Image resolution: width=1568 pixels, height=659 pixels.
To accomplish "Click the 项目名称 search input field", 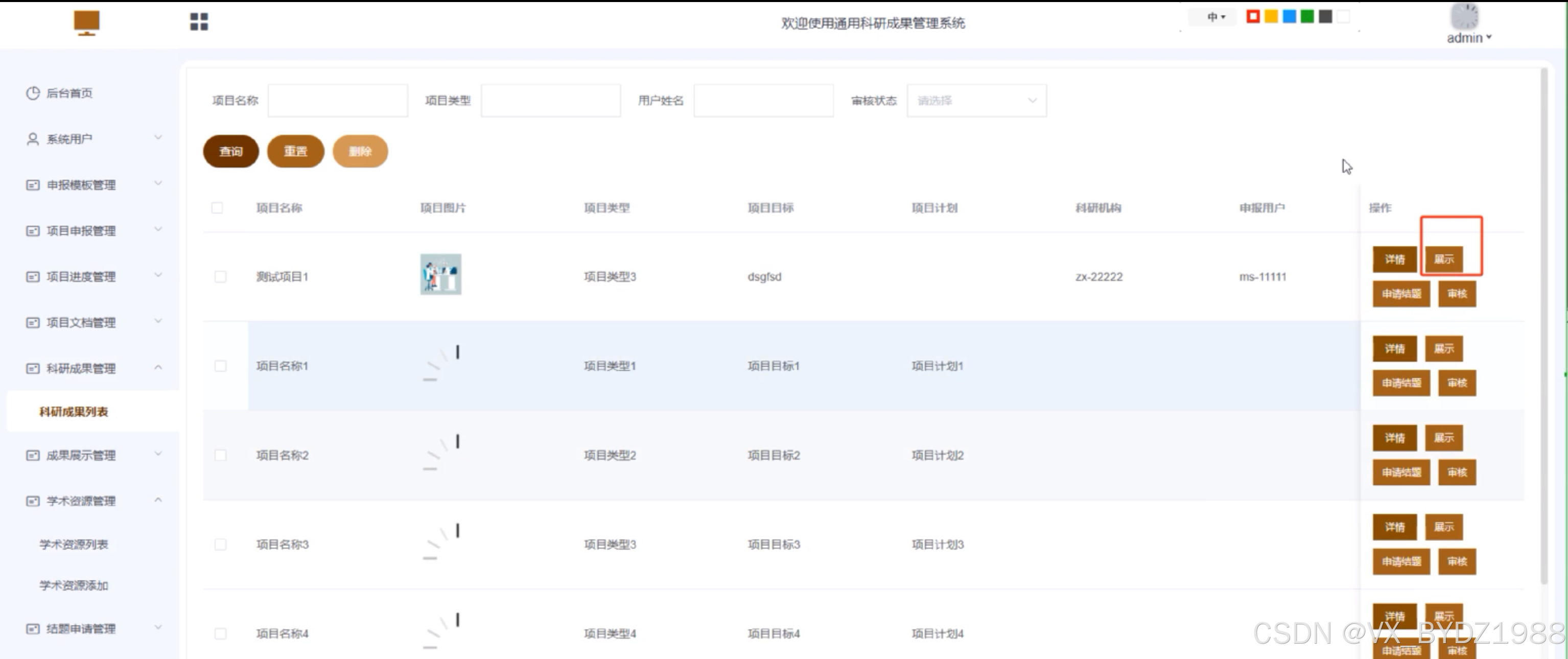I will tap(338, 101).
